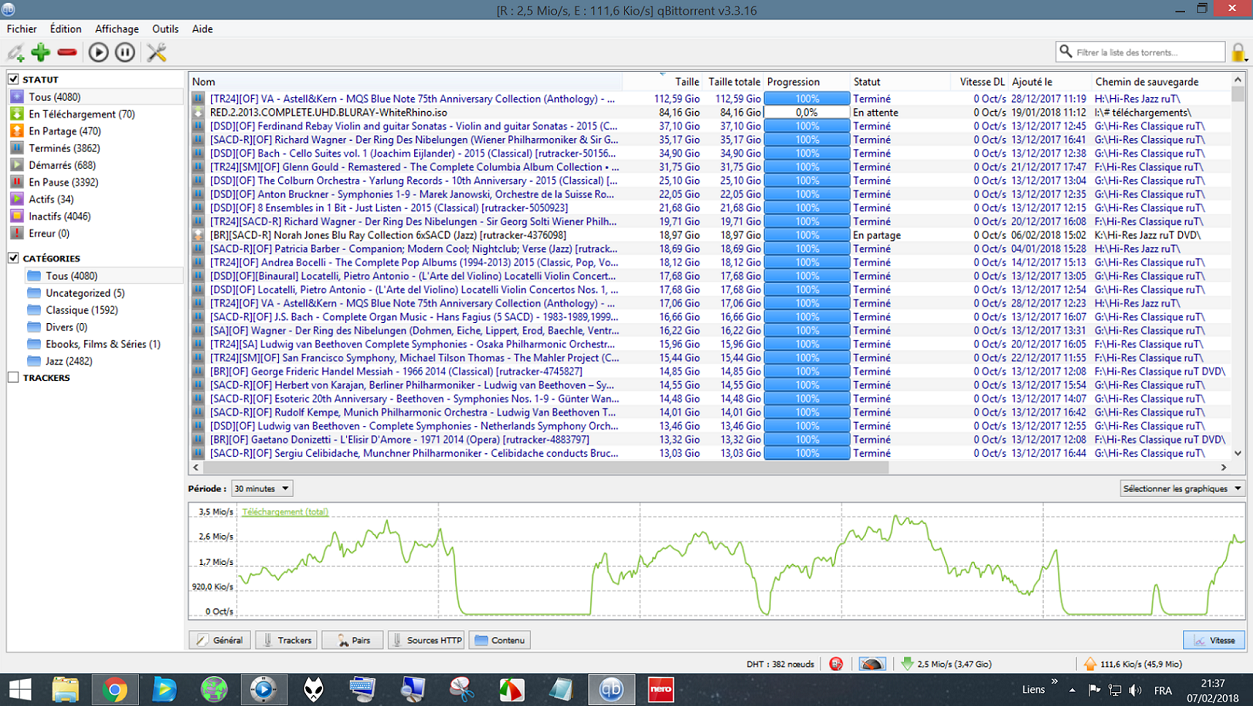Viewport: 1253px width, 706px height.
Task: Select the 'En Téléchargement (70)' filter icon
Action: [x=17, y=114]
